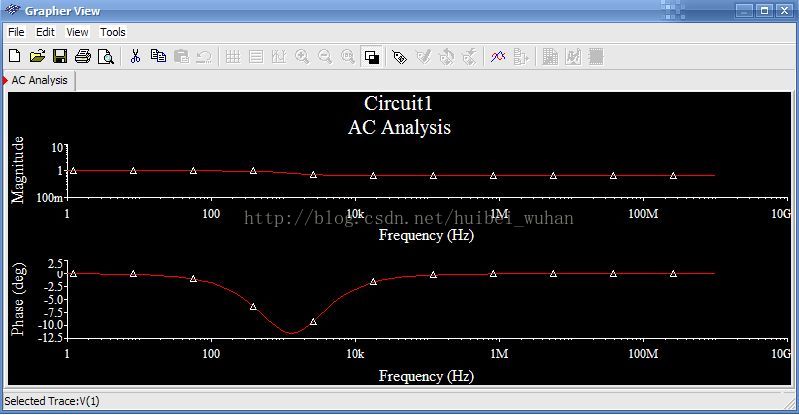This screenshot has width=799, height=415.
Task: Click Export to Excel spreadsheet icon
Action: [550, 56]
